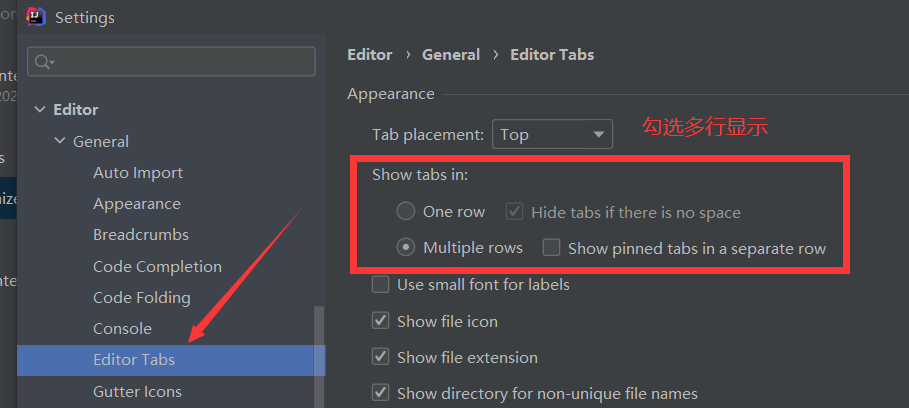Enable Show pinned tabs in separate row
Image resolution: width=909 pixels, height=408 pixels.
point(551,247)
